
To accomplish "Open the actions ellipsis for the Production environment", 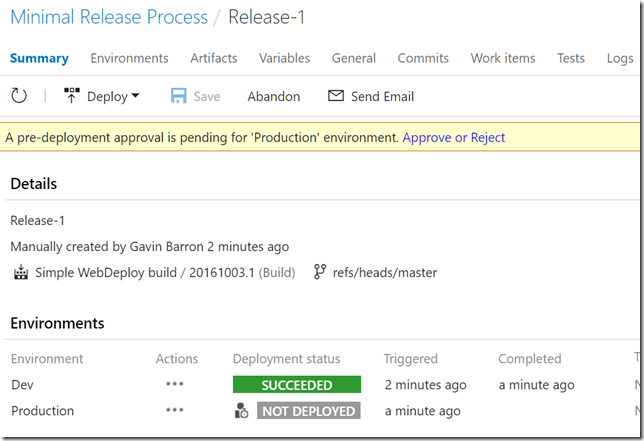I will [176, 411].
